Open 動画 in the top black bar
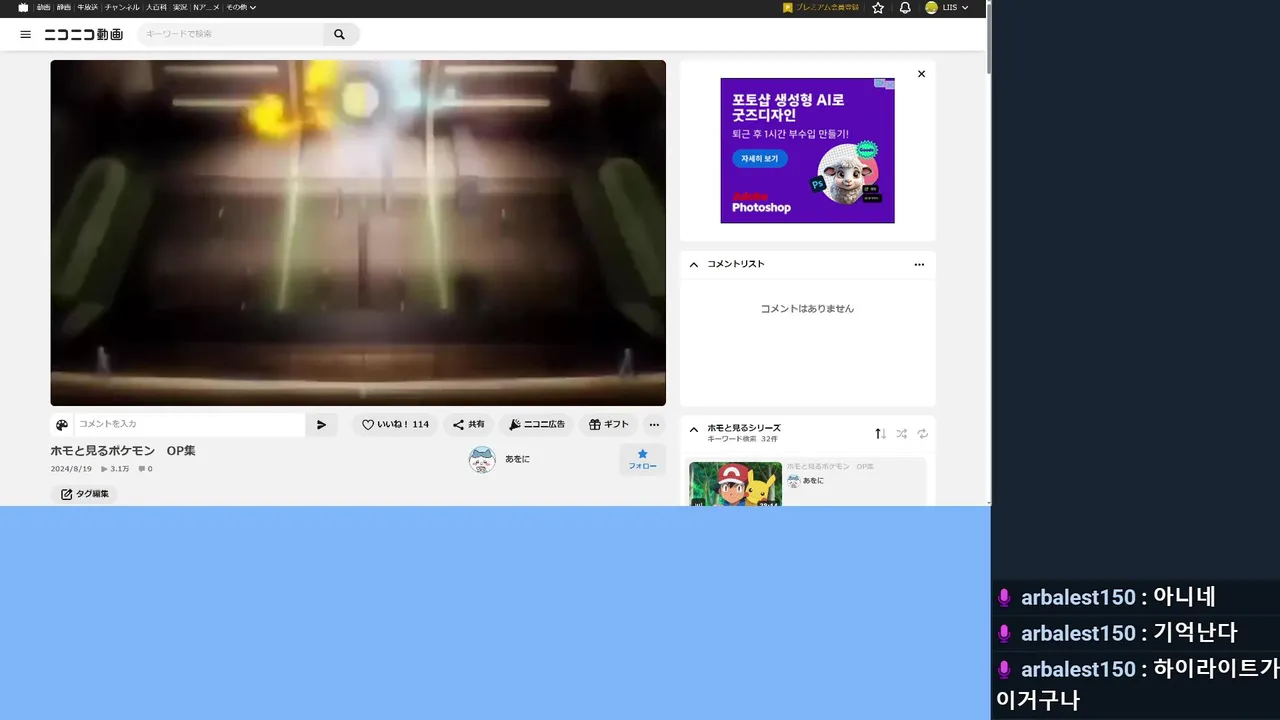Image resolution: width=1280 pixels, height=720 pixels. [x=44, y=7]
